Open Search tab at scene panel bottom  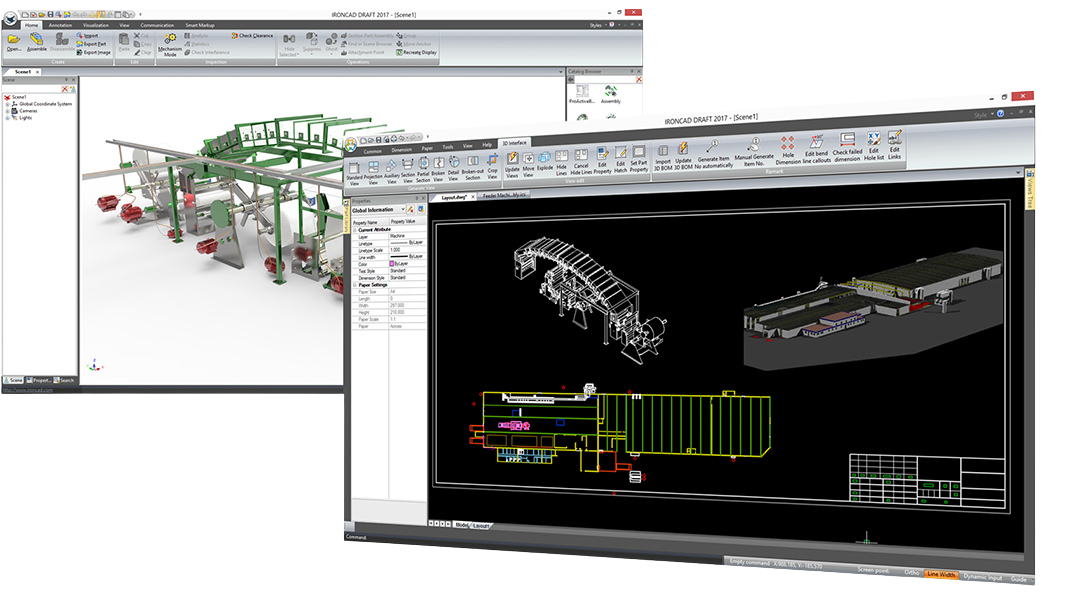click(64, 380)
